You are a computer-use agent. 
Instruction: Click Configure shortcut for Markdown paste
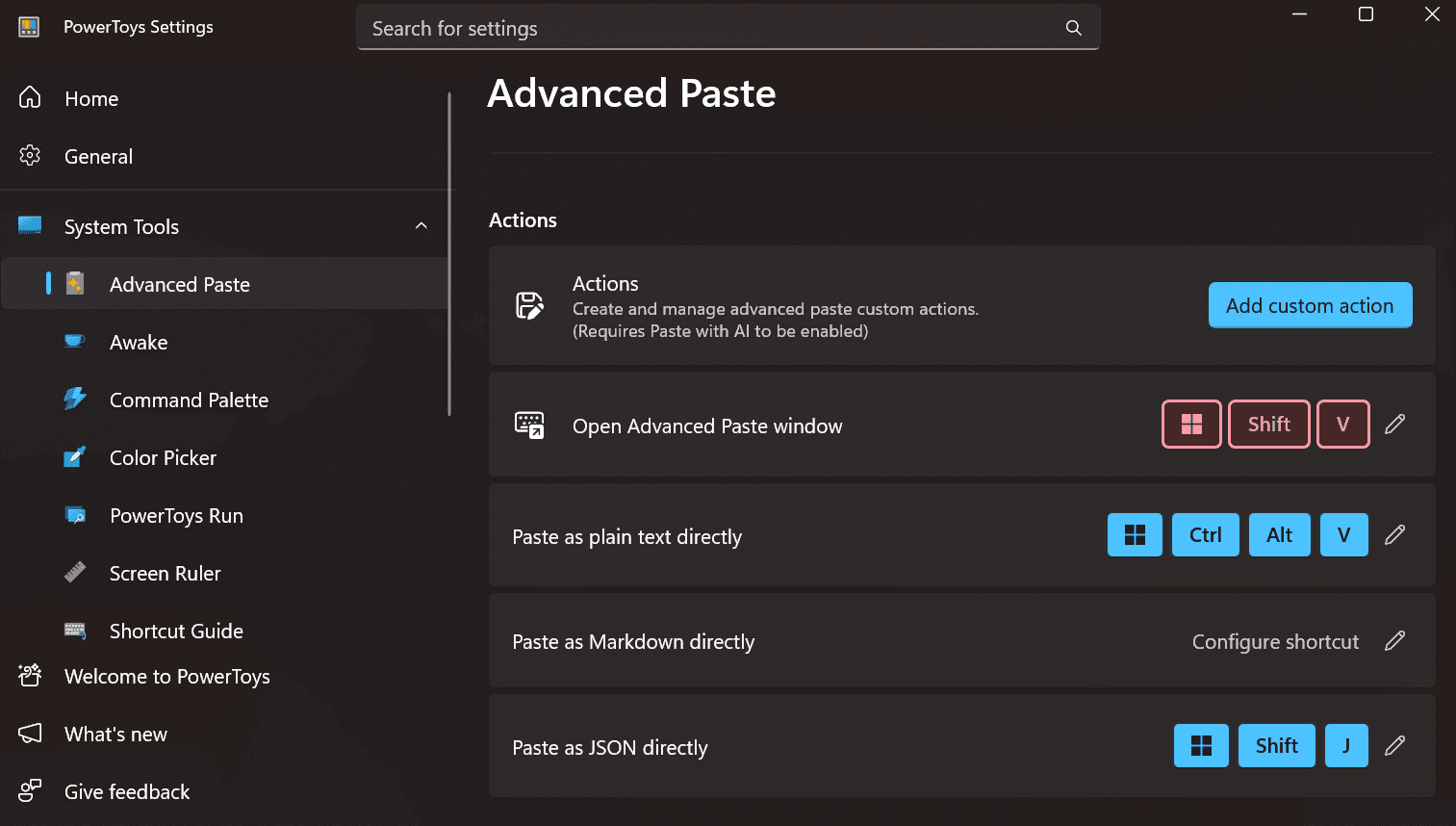tap(1274, 642)
